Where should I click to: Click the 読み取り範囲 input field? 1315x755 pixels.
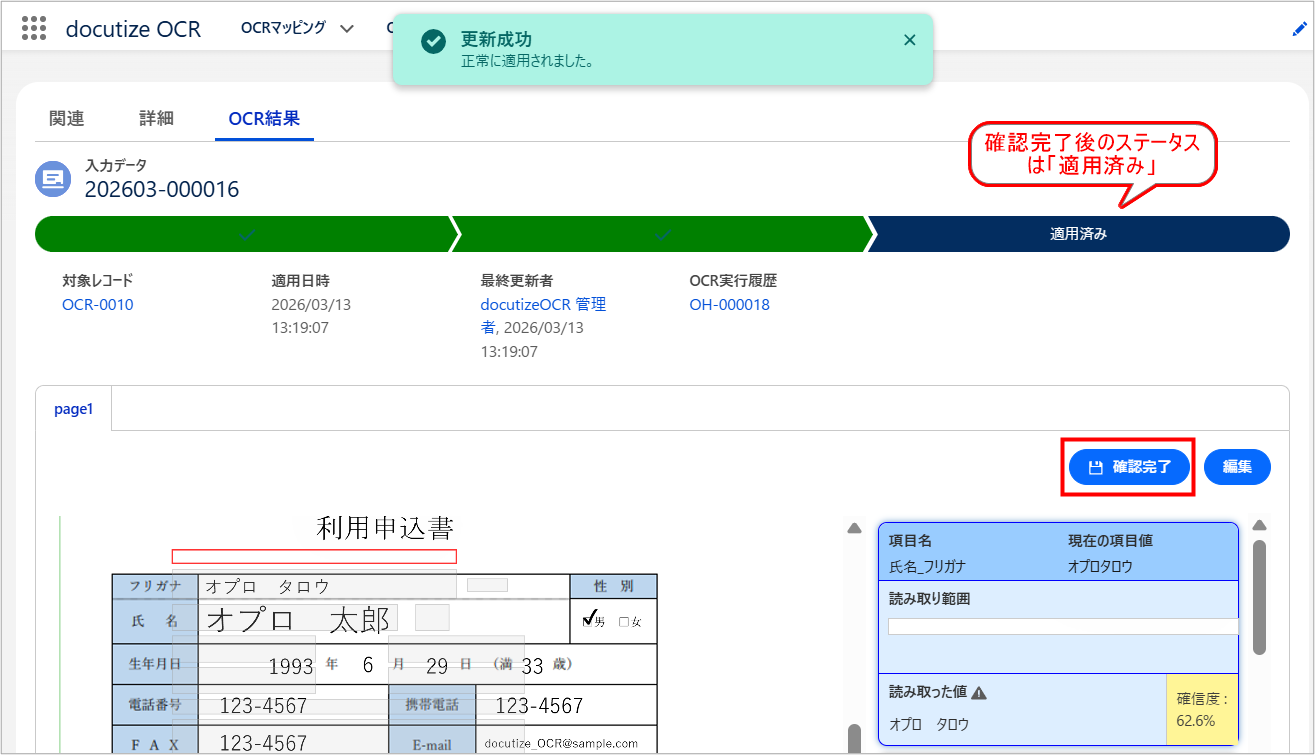click(x=1062, y=627)
